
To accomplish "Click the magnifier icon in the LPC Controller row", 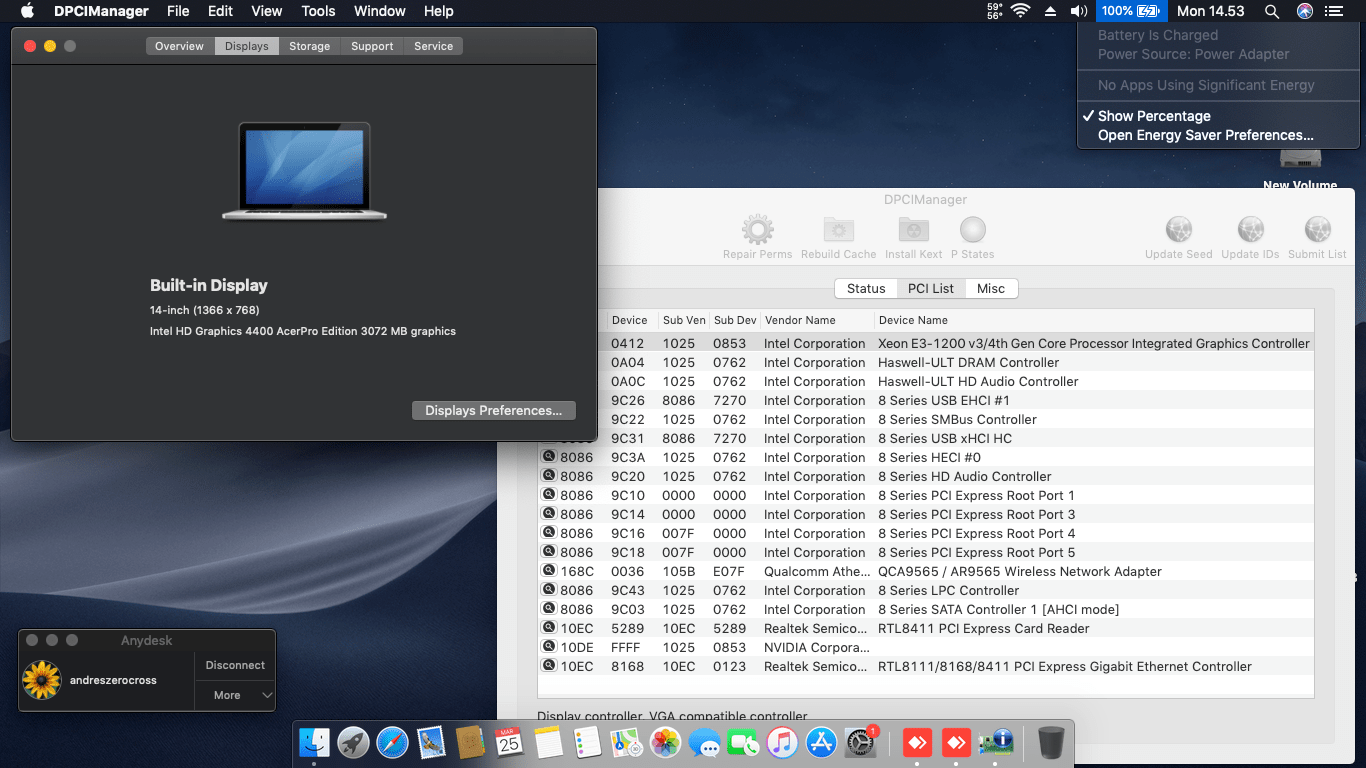I will [x=549, y=590].
